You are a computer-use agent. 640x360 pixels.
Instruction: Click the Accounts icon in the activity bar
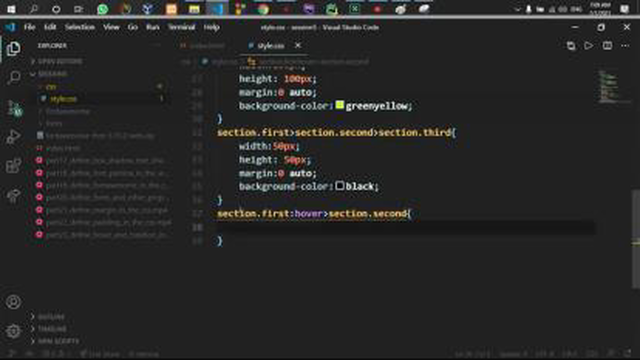pos(13,302)
